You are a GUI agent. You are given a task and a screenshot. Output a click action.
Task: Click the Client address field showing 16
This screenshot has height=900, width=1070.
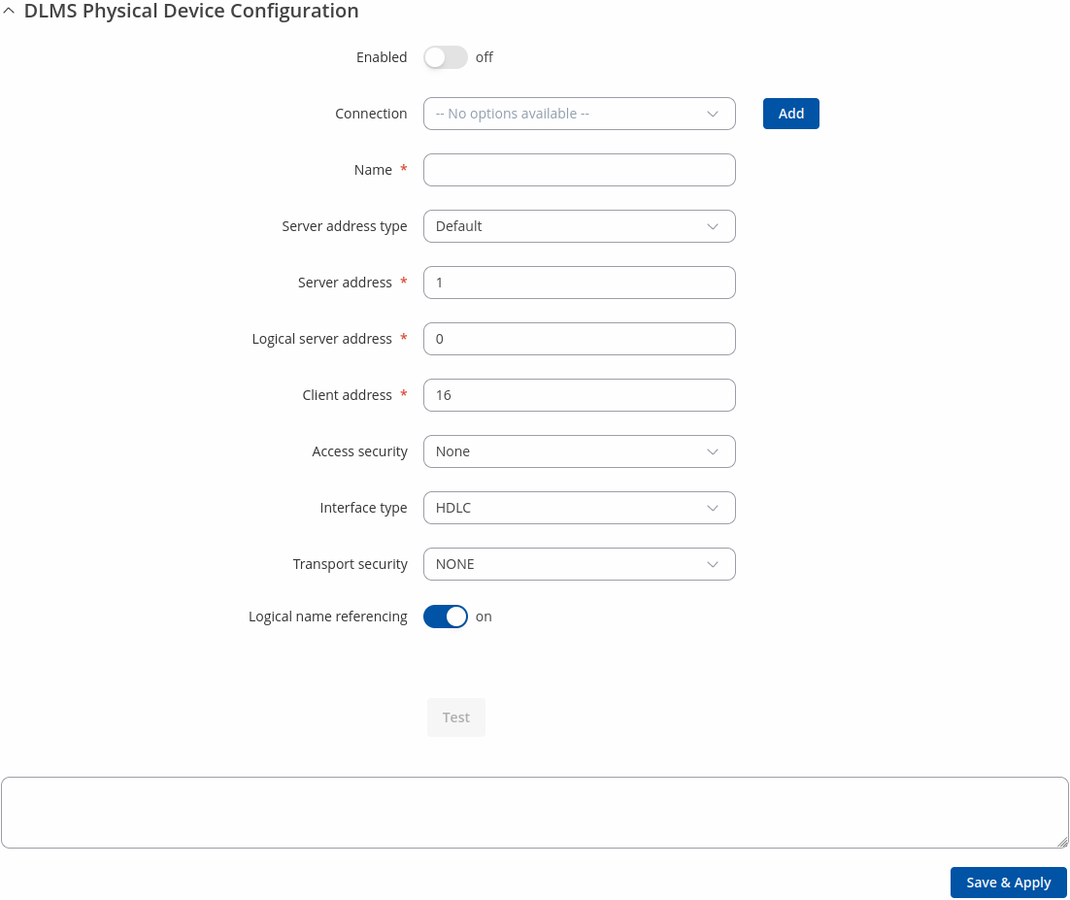coord(579,395)
